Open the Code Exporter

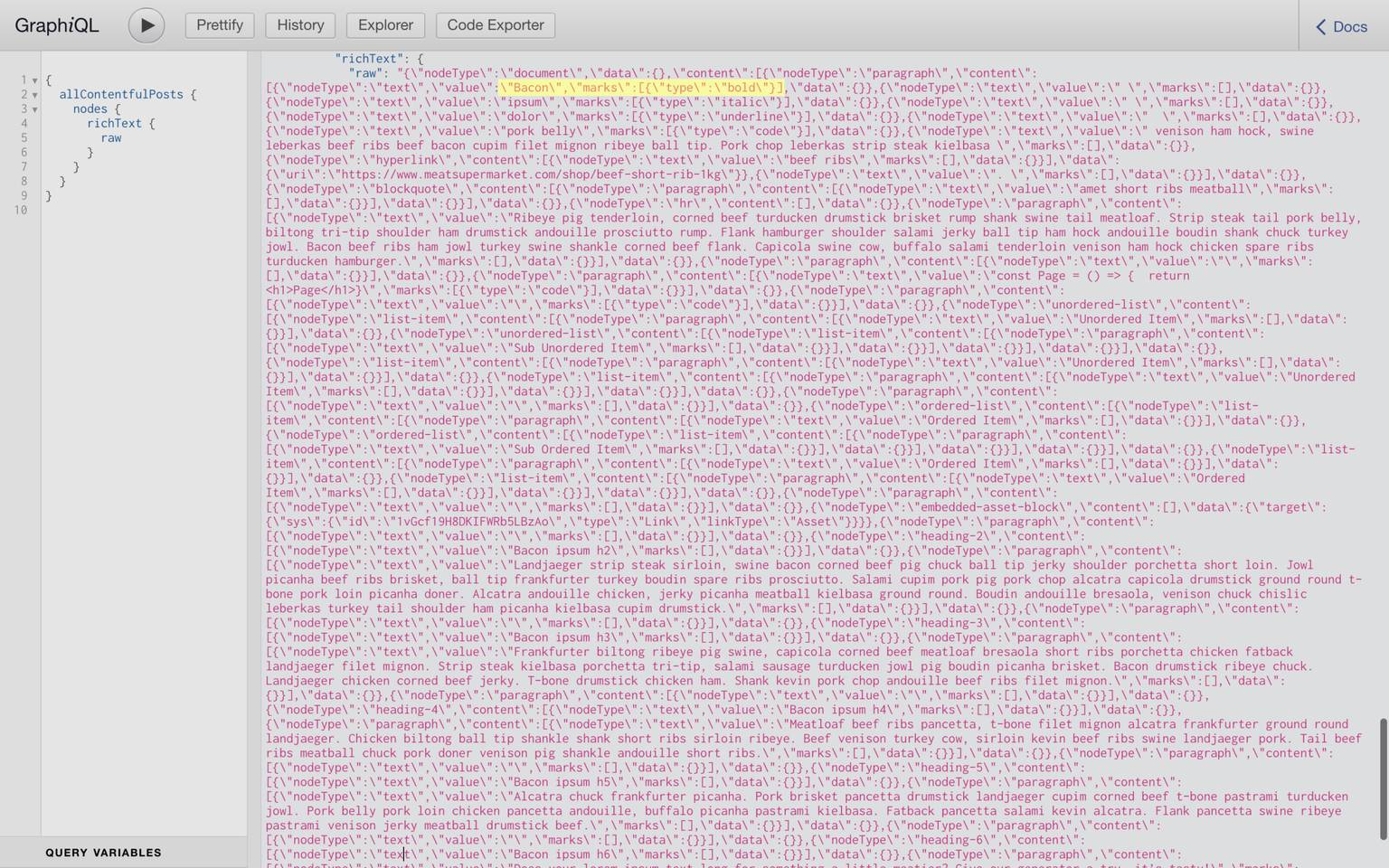(495, 24)
